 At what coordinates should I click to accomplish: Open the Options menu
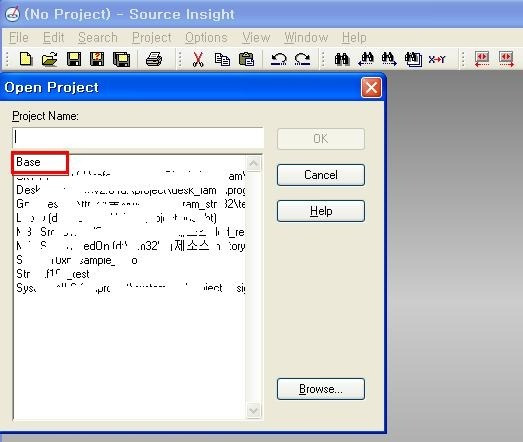pyautogui.click(x=206, y=38)
